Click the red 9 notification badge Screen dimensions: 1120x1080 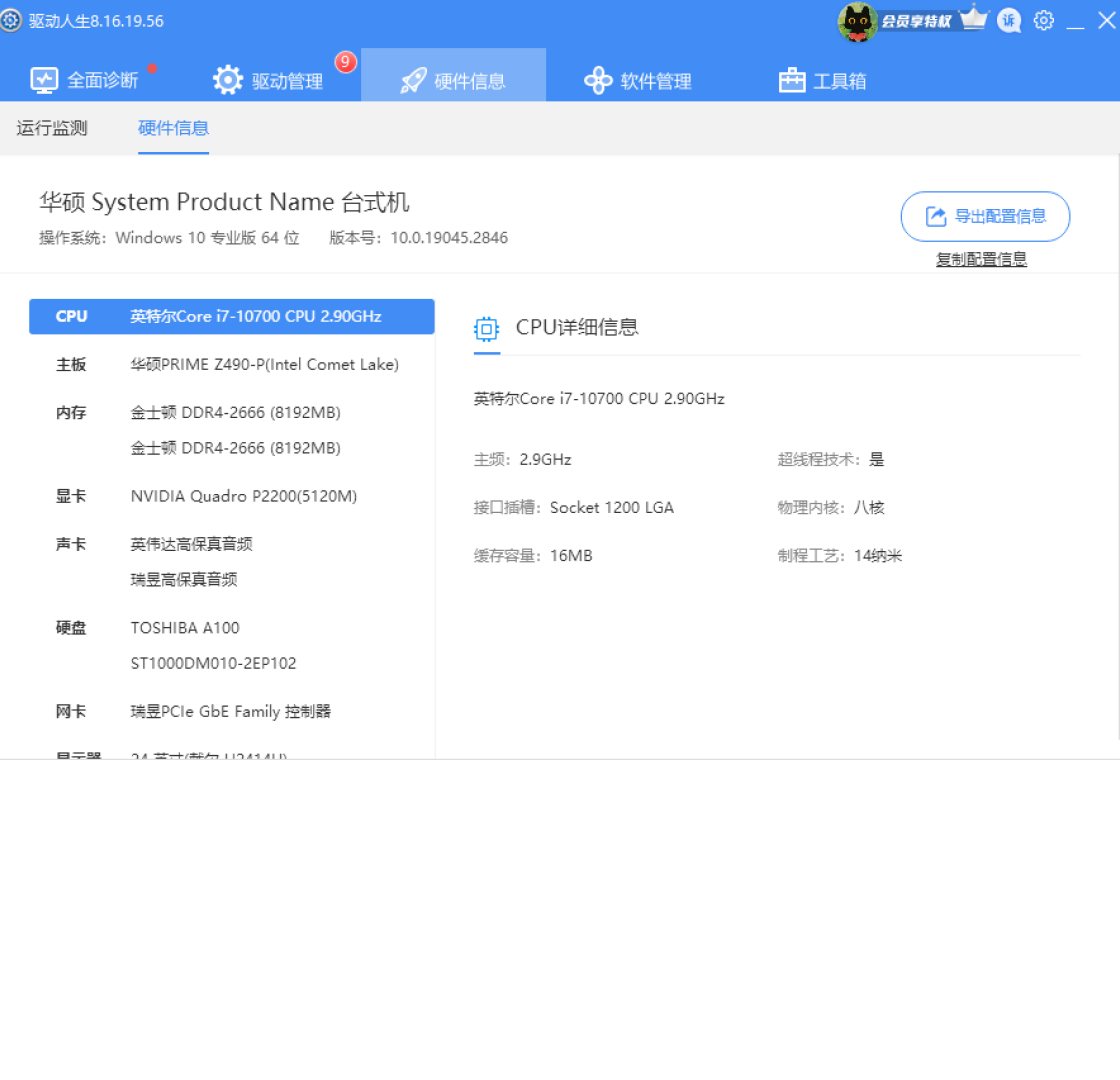345,61
